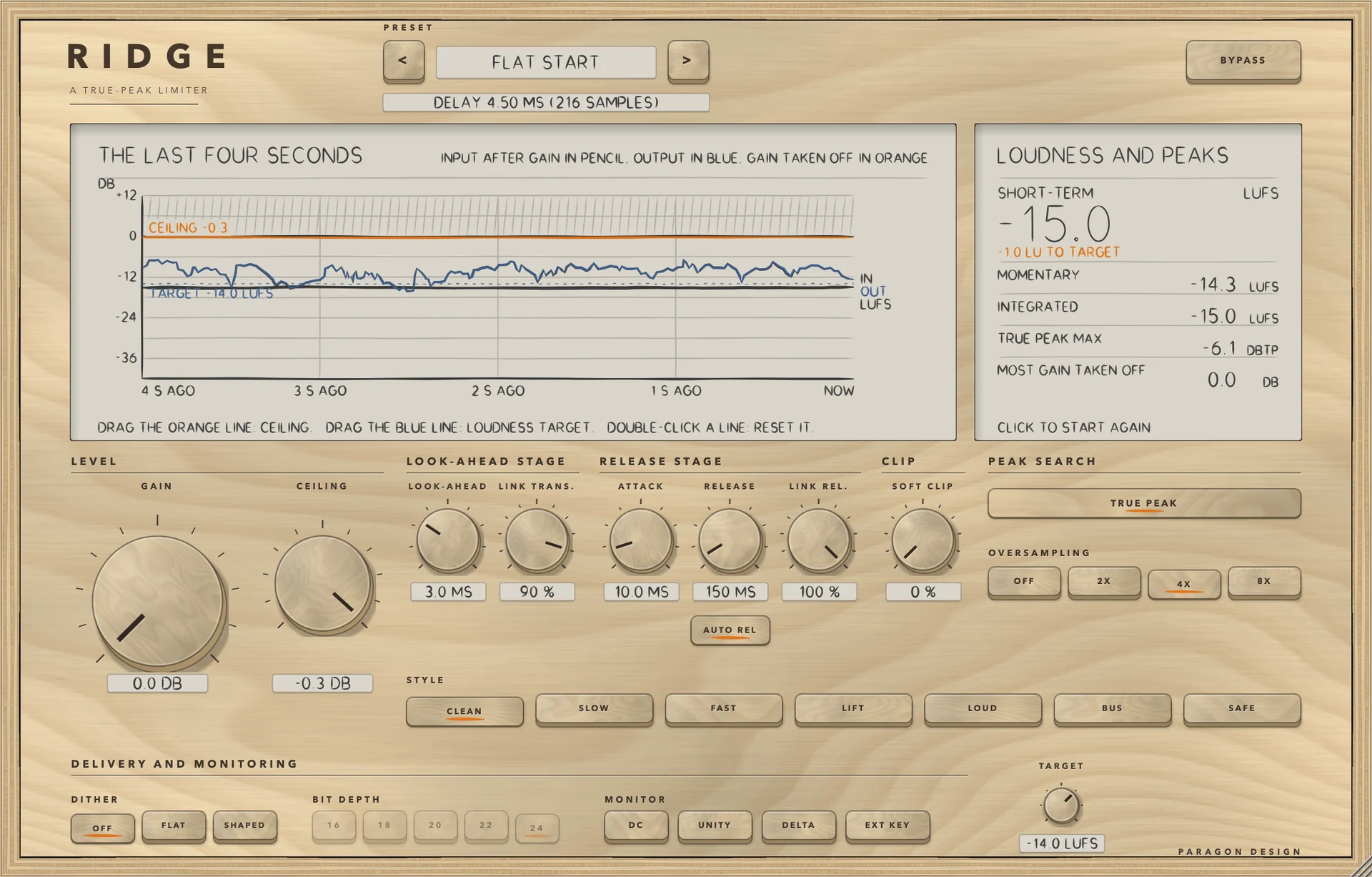Go to the next preset arrow
The width and height of the screenshot is (1372, 877).
pos(687,61)
